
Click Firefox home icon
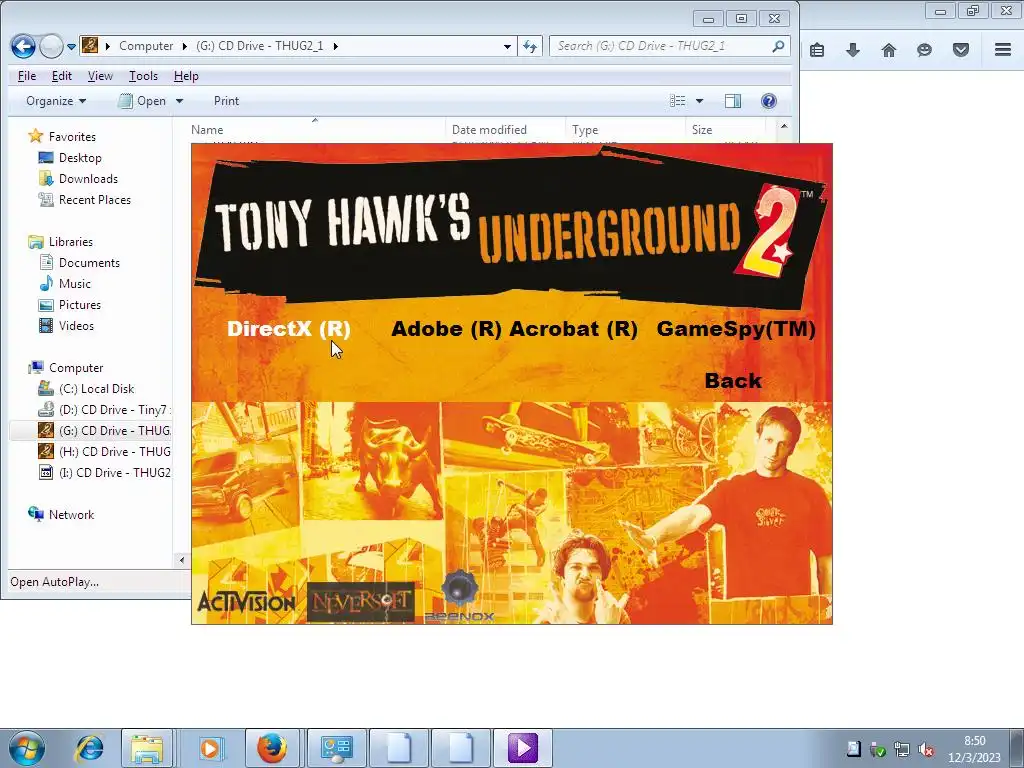888,50
